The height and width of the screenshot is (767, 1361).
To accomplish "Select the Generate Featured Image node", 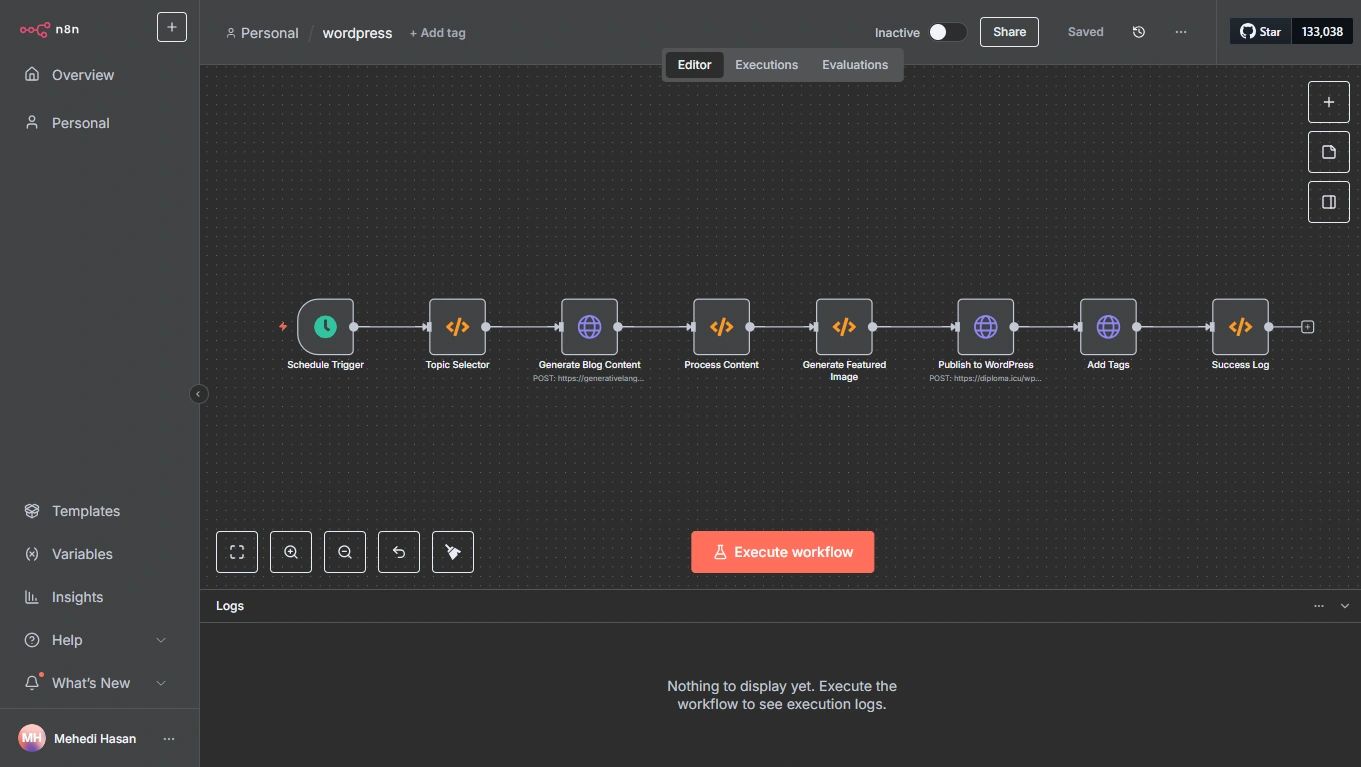I will point(844,327).
